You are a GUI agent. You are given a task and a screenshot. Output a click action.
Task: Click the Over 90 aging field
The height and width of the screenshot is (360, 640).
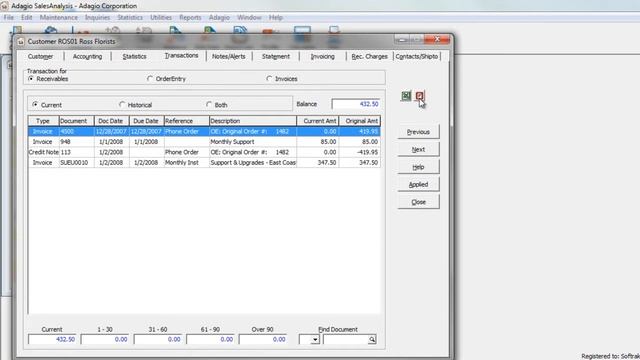coord(263,340)
